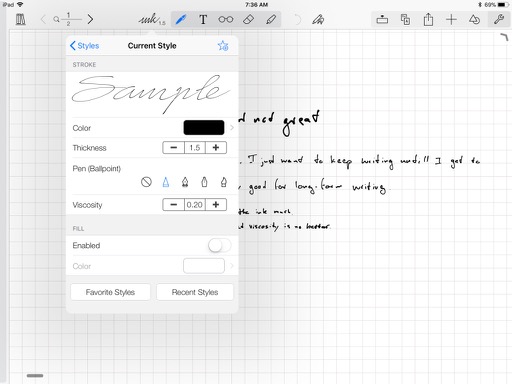Image resolution: width=512 pixels, height=384 pixels.
Task: Add new item with plus icon
Action: coord(451,19)
